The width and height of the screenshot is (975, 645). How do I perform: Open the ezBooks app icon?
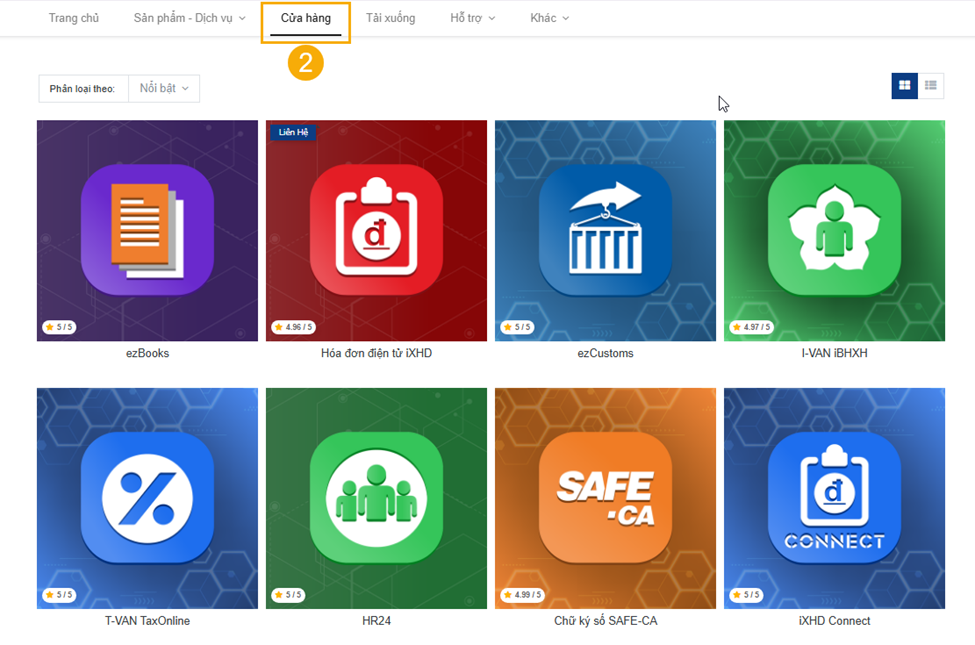pos(147,230)
